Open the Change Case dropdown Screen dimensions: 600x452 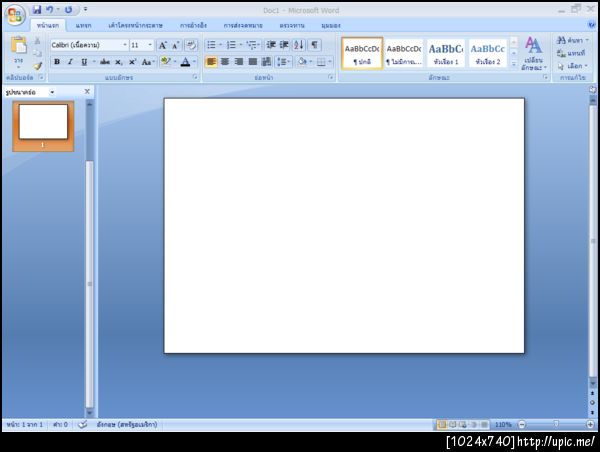point(148,62)
